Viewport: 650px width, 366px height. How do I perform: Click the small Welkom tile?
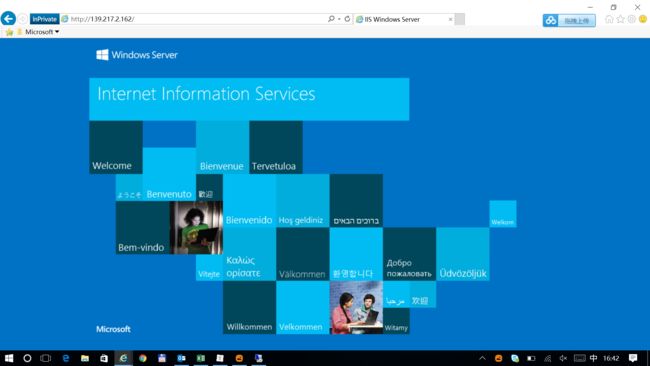(x=503, y=214)
